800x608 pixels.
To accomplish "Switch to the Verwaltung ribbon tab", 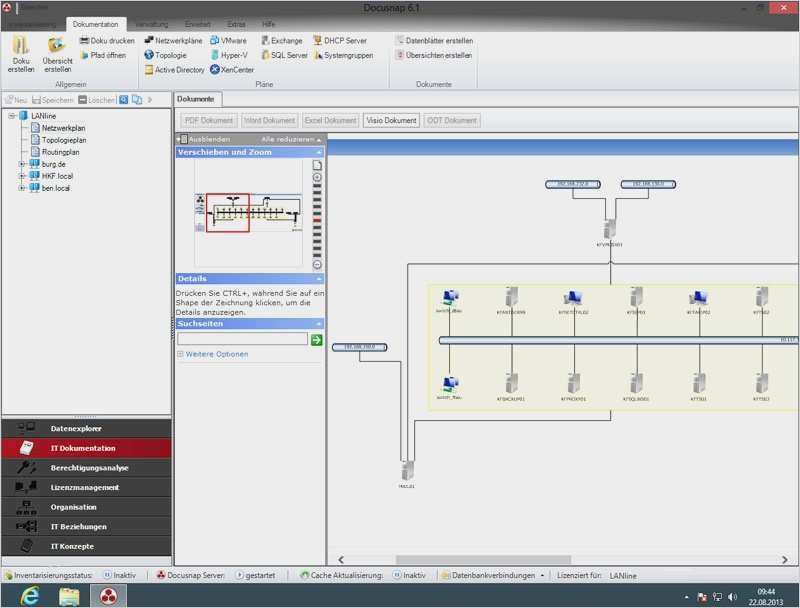I will point(151,23).
